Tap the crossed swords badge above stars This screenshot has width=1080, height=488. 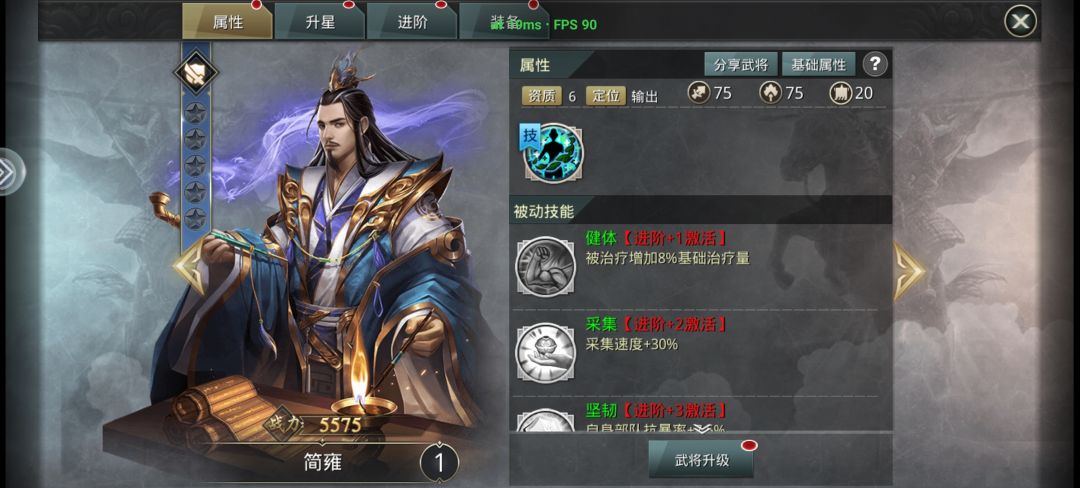coord(196,72)
